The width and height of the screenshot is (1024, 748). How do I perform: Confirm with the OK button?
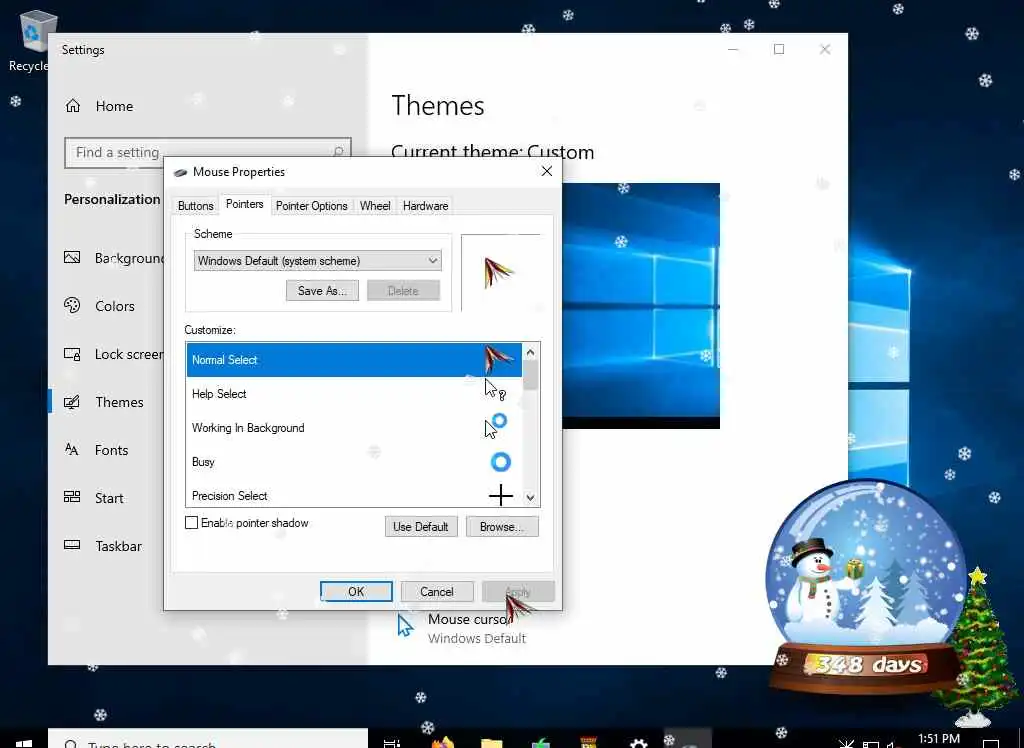click(356, 591)
